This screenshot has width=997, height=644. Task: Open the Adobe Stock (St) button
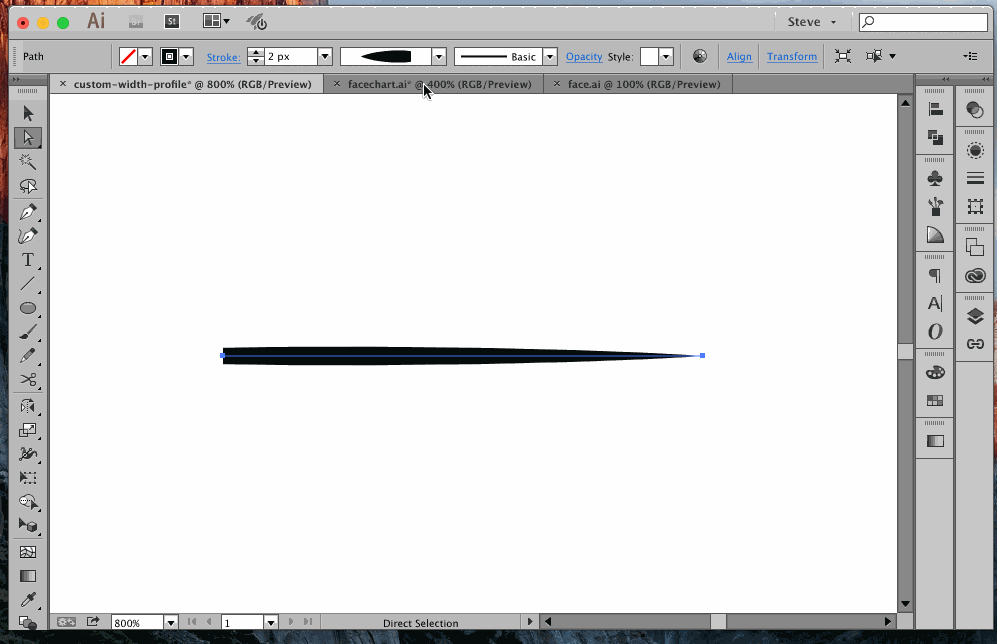(x=172, y=22)
